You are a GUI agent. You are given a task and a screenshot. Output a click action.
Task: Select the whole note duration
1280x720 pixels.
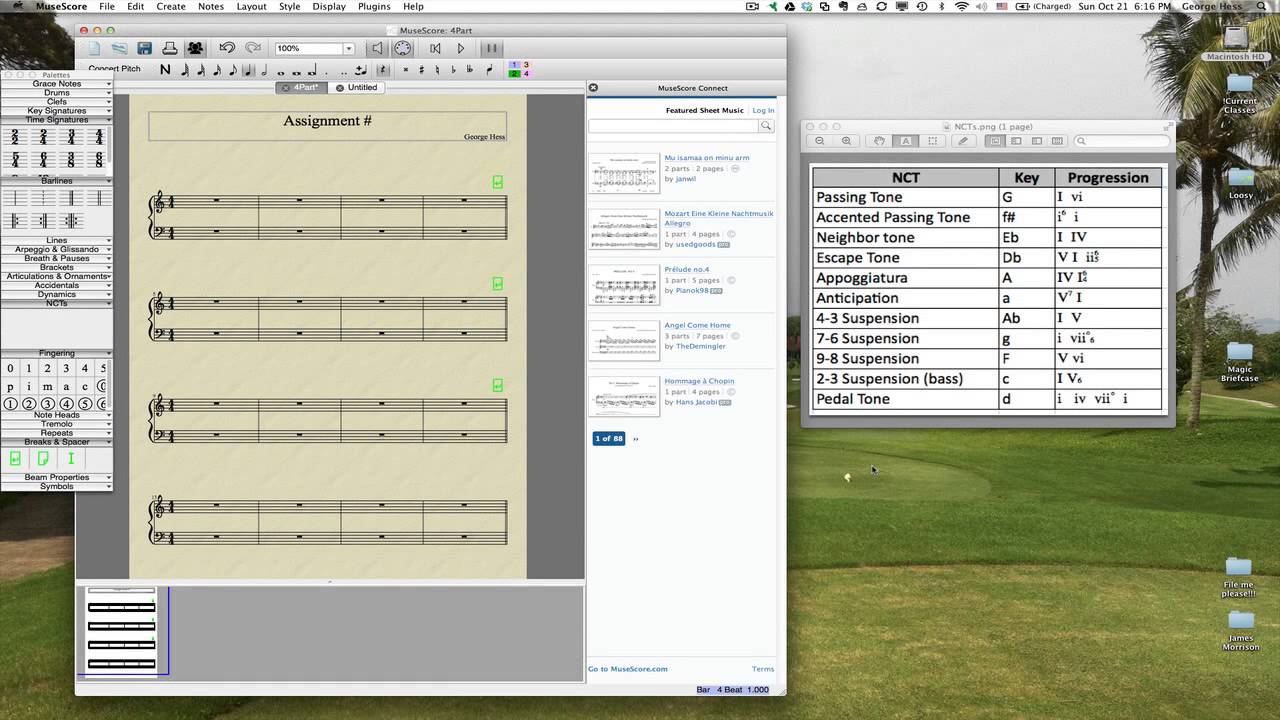[280, 72]
